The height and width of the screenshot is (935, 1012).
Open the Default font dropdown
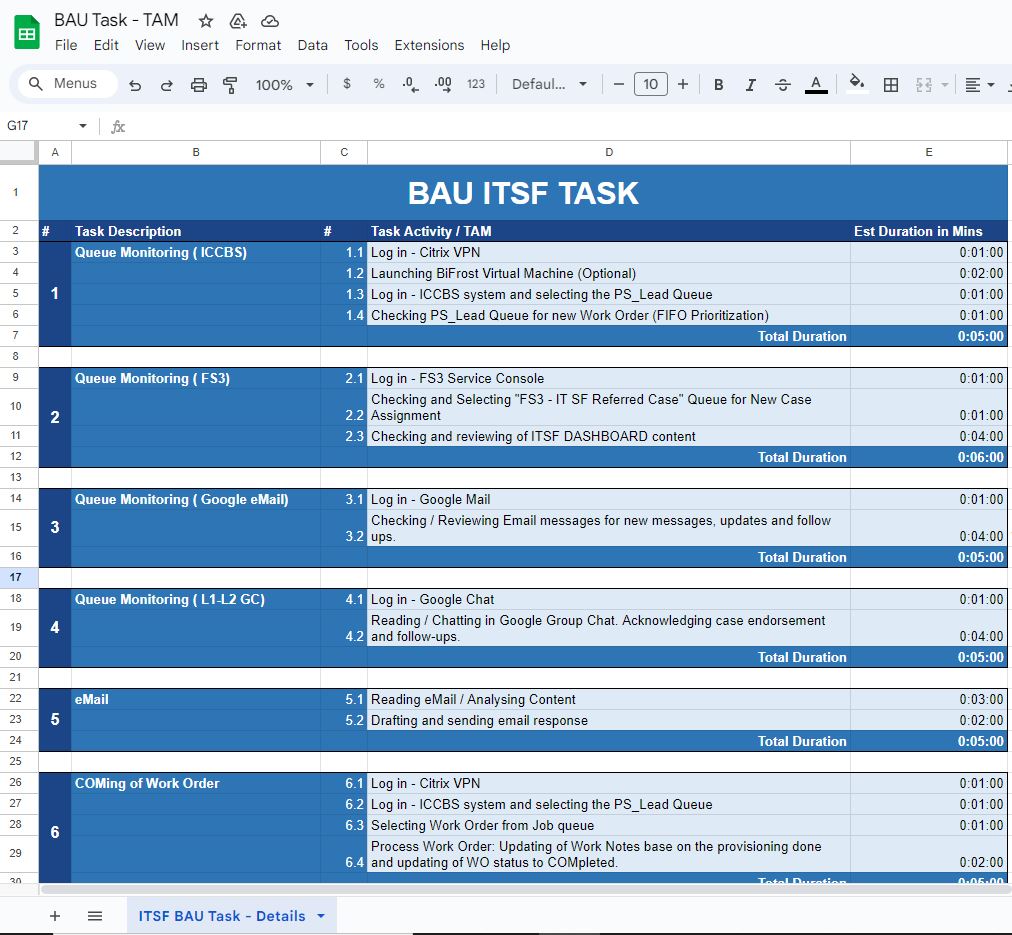point(549,84)
